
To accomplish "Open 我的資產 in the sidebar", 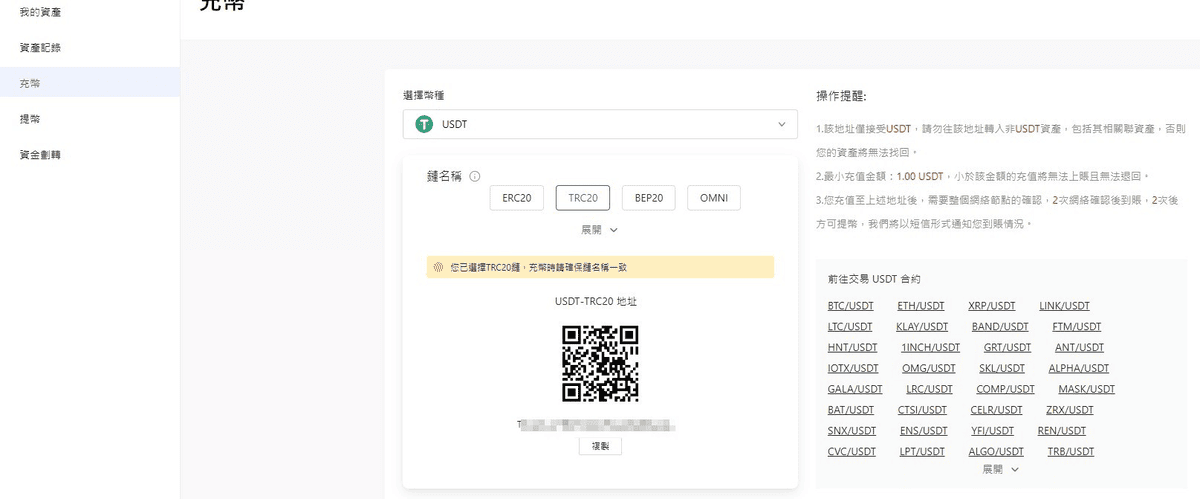I will coord(39,11).
